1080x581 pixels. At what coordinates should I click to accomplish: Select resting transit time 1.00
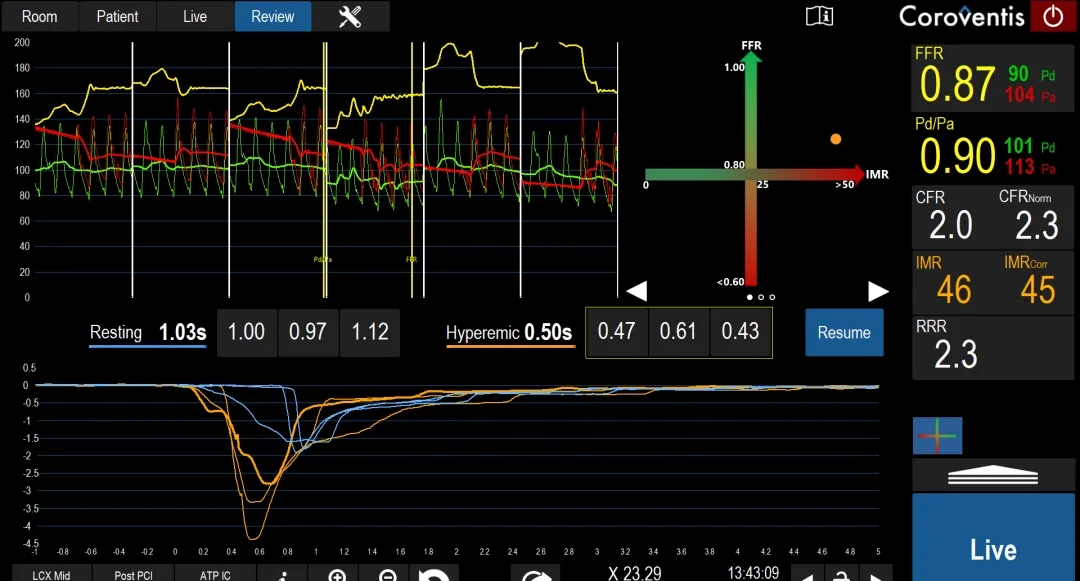tap(247, 332)
